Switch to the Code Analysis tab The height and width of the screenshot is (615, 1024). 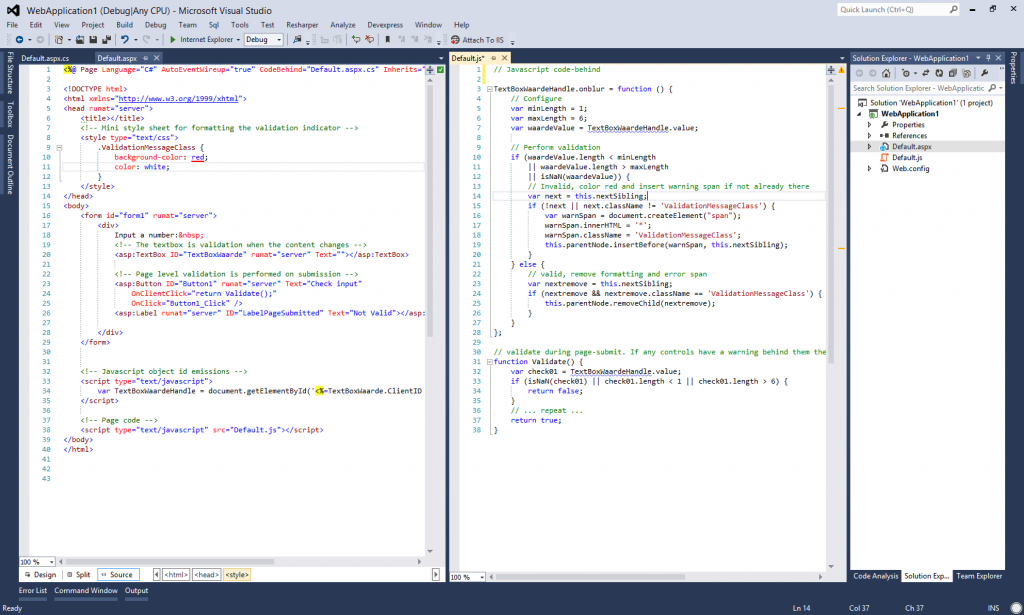875,576
